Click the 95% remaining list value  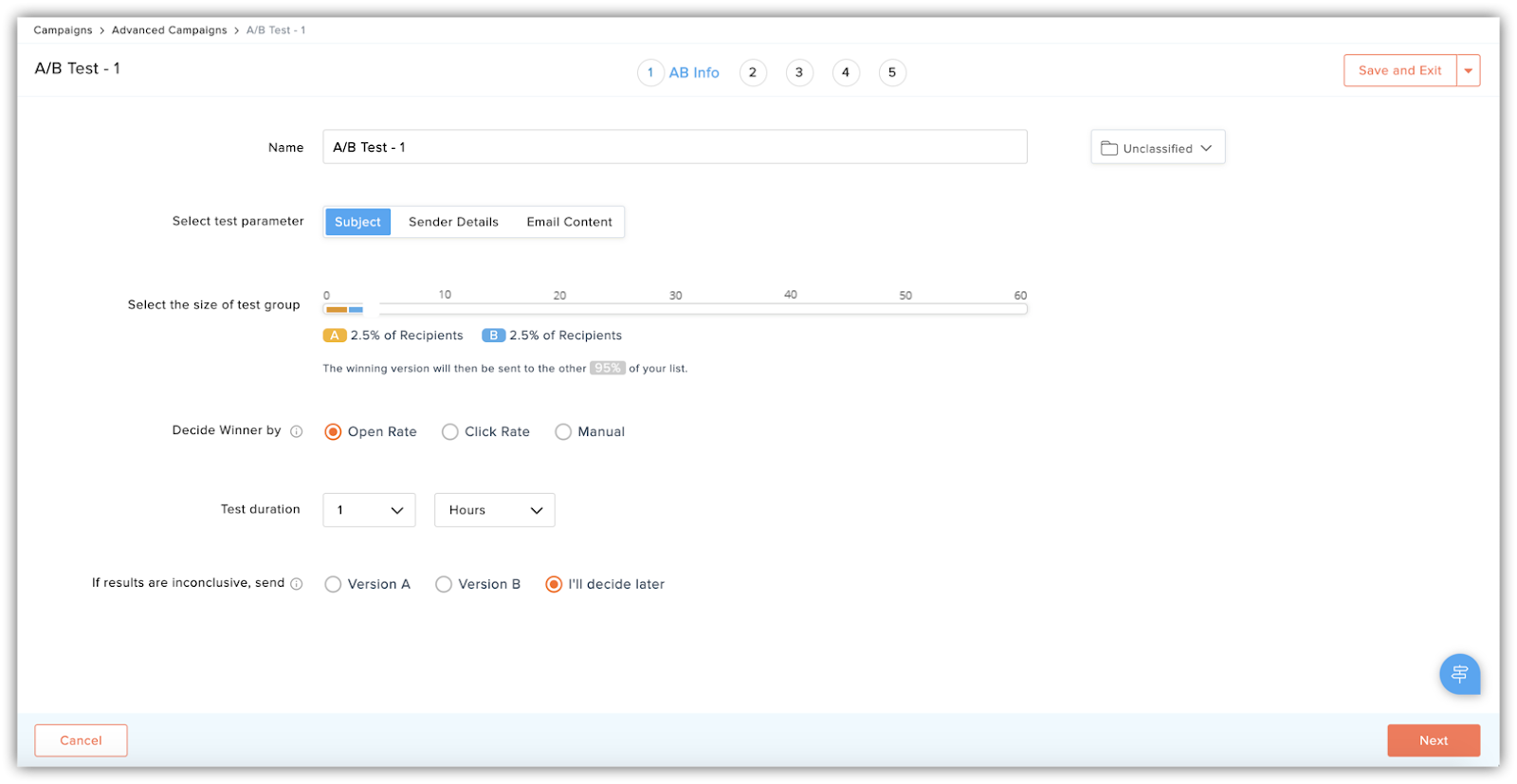click(608, 368)
